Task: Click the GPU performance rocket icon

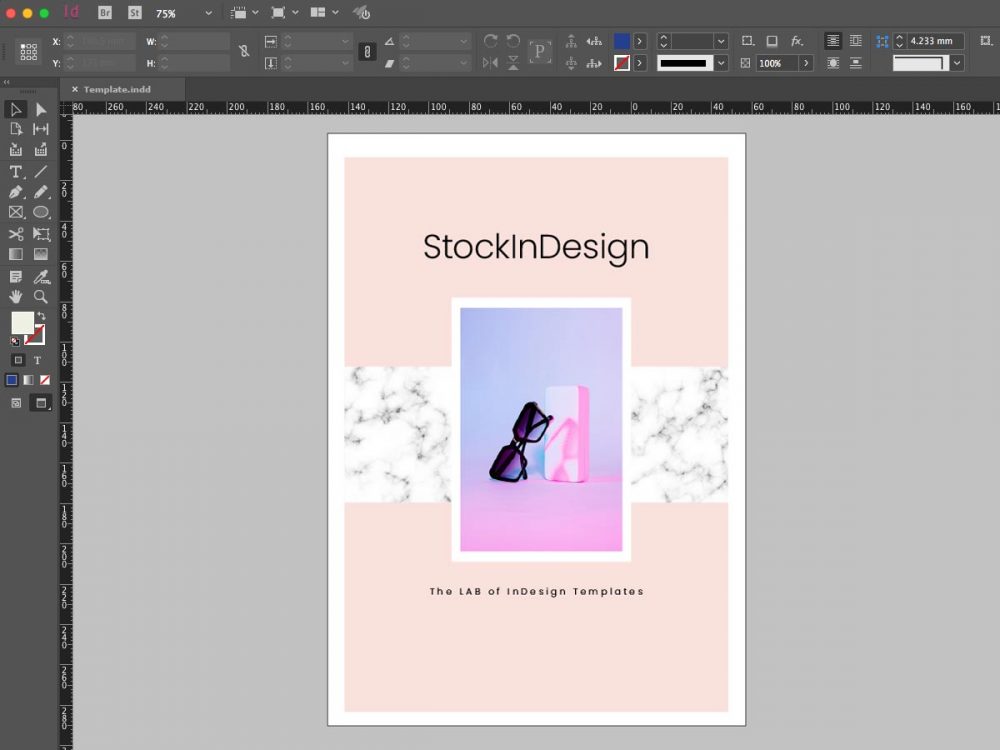Action: (362, 13)
